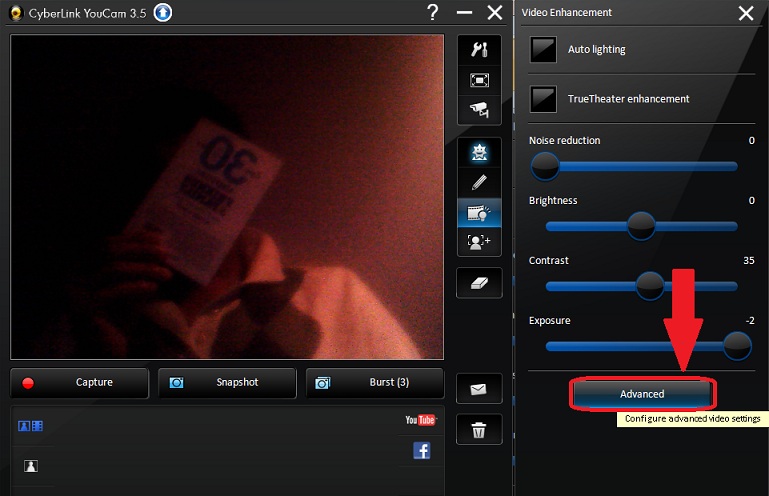Enable Auto lighting checkbox
The width and height of the screenshot is (769, 496).
click(x=543, y=49)
